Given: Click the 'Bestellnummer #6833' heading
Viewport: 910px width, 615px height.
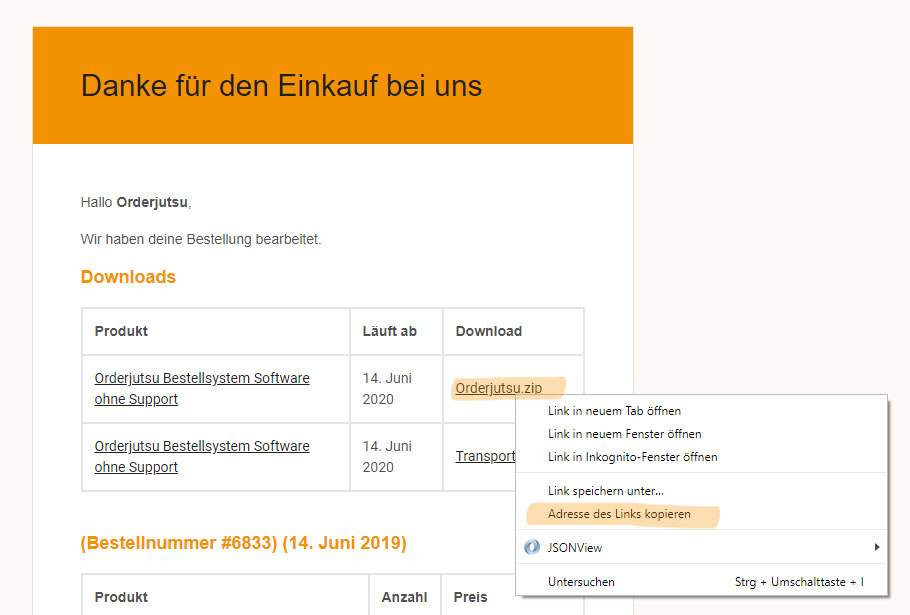Looking at the screenshot, I should (x=243, y=543).
